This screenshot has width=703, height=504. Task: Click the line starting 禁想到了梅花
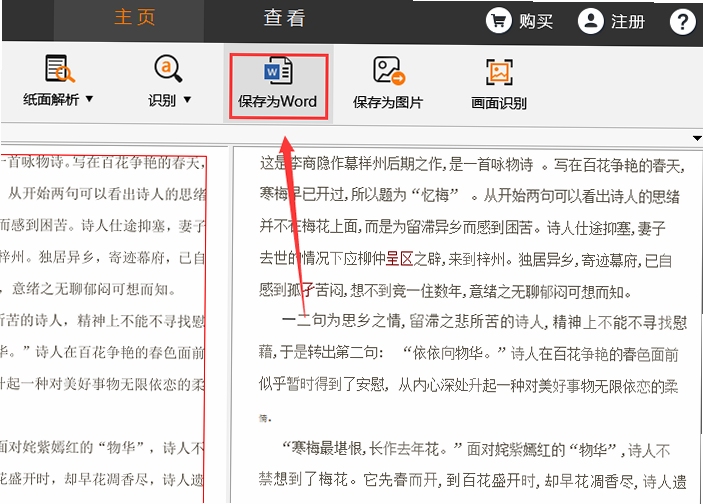(x=473, y=480)
